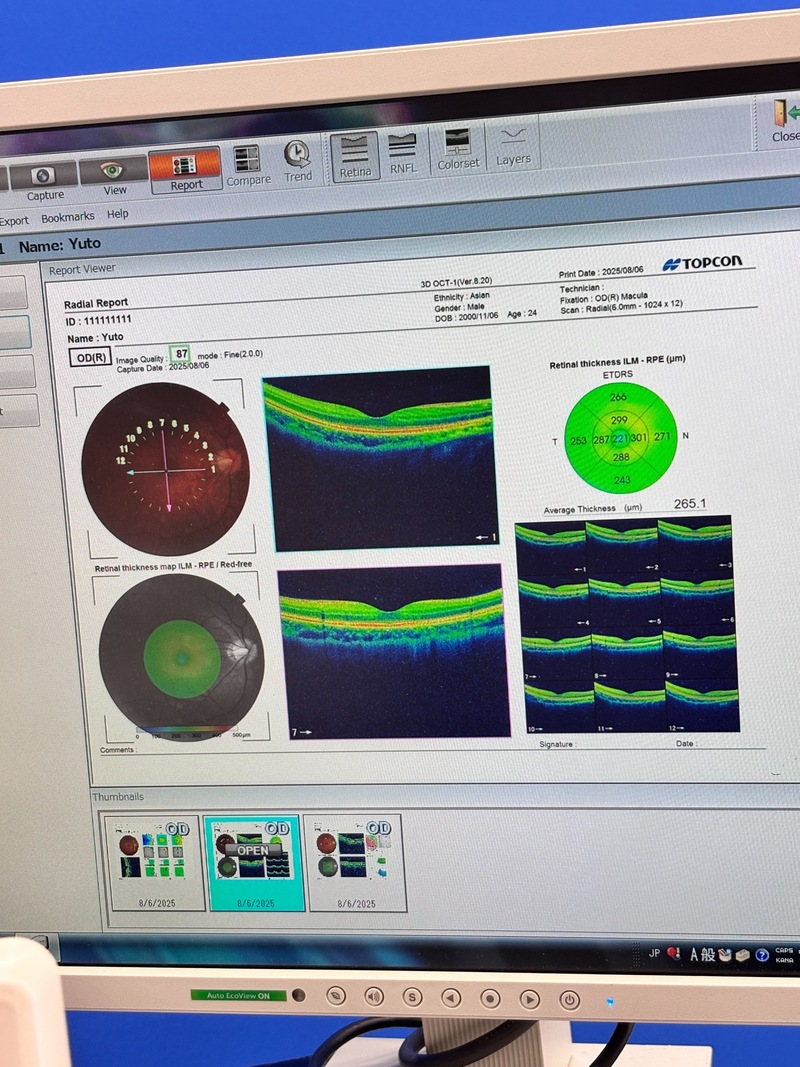Click the JP language indicator in taskbar
The width and height of the screenshot is (800, 1067).
point(654,953)
